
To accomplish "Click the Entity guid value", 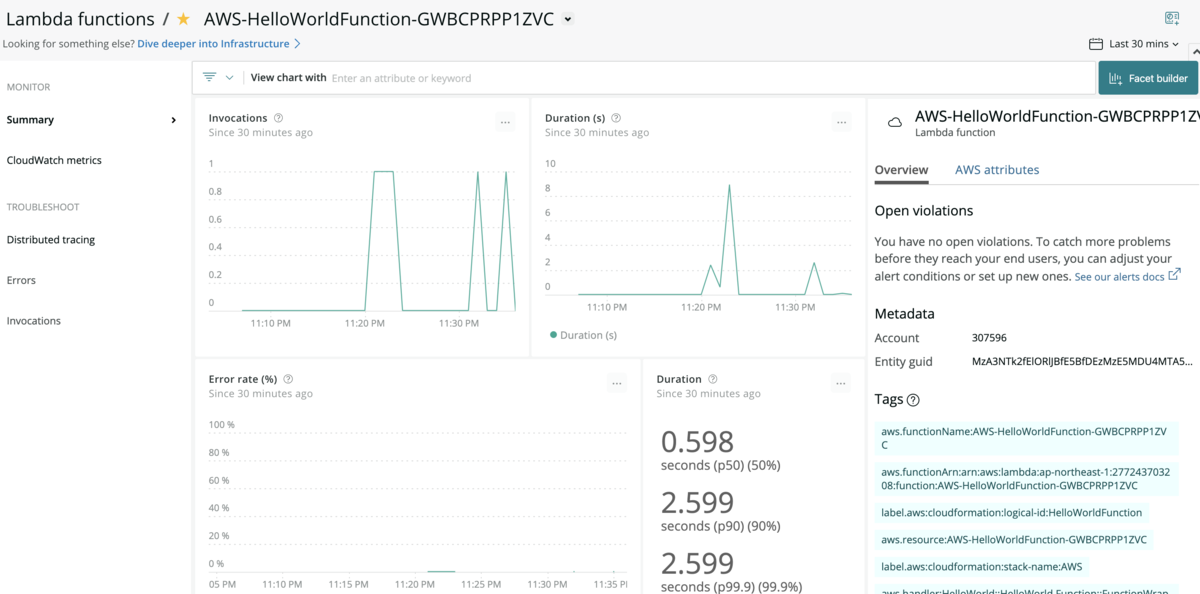I will (1082, 361).
